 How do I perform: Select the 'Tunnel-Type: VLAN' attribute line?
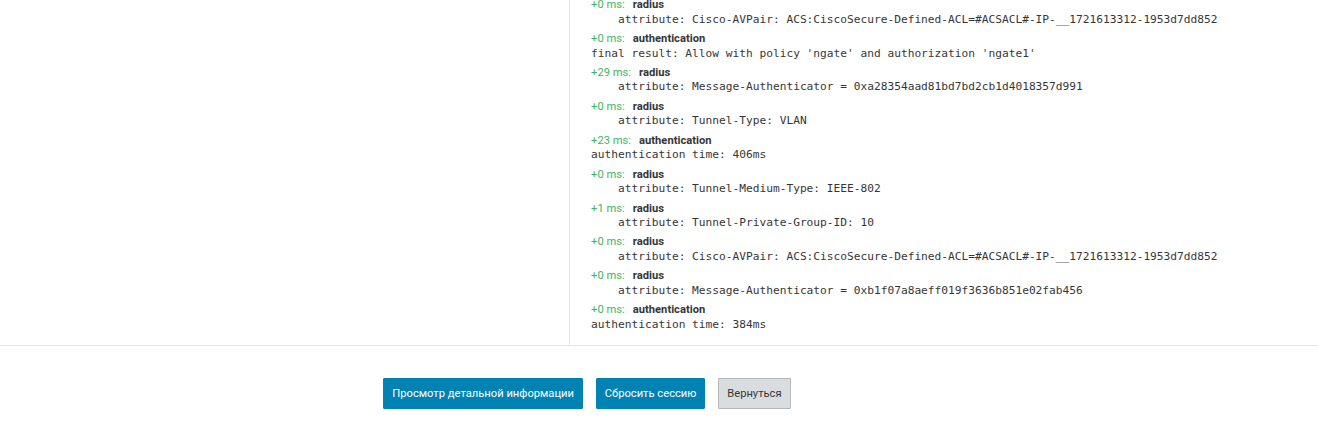coord(712,121)
